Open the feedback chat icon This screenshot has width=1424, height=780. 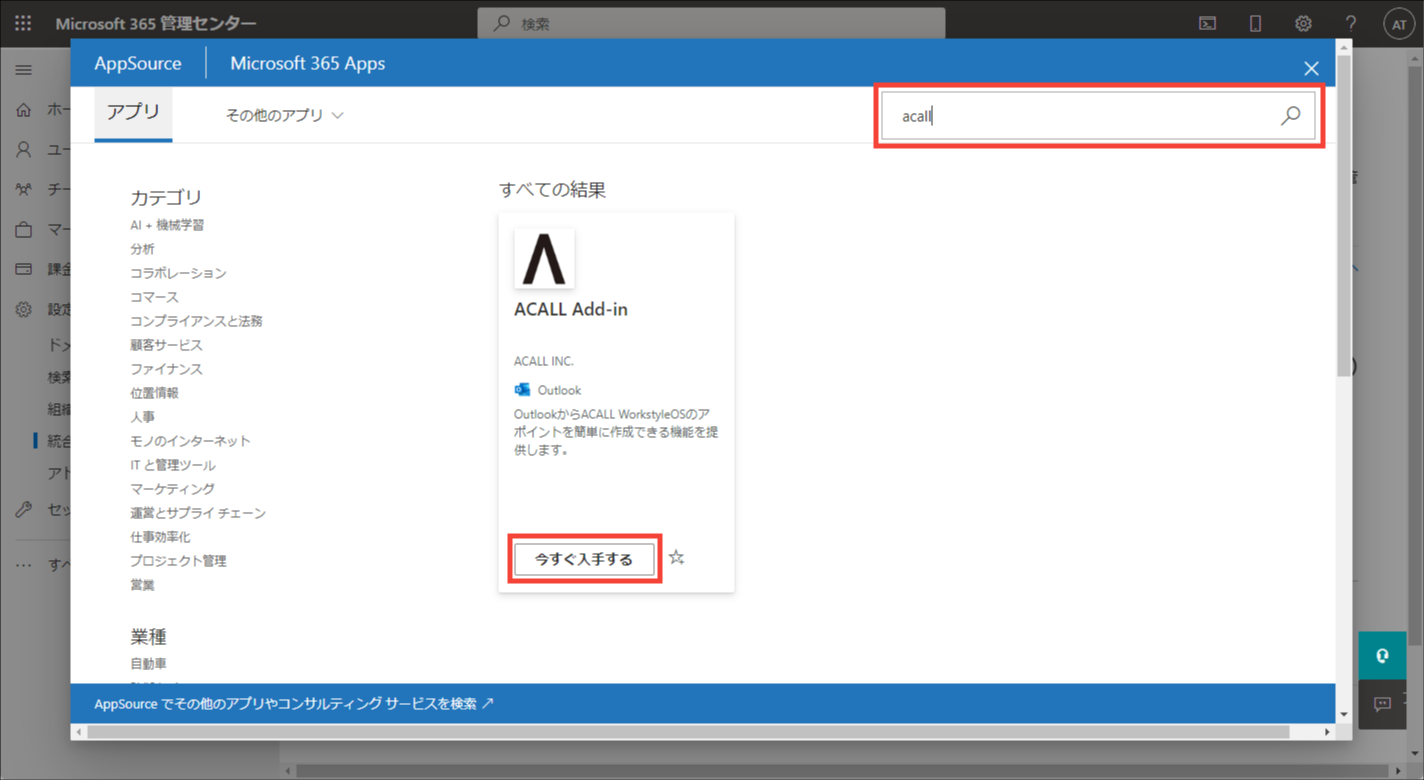[1382, 704]
